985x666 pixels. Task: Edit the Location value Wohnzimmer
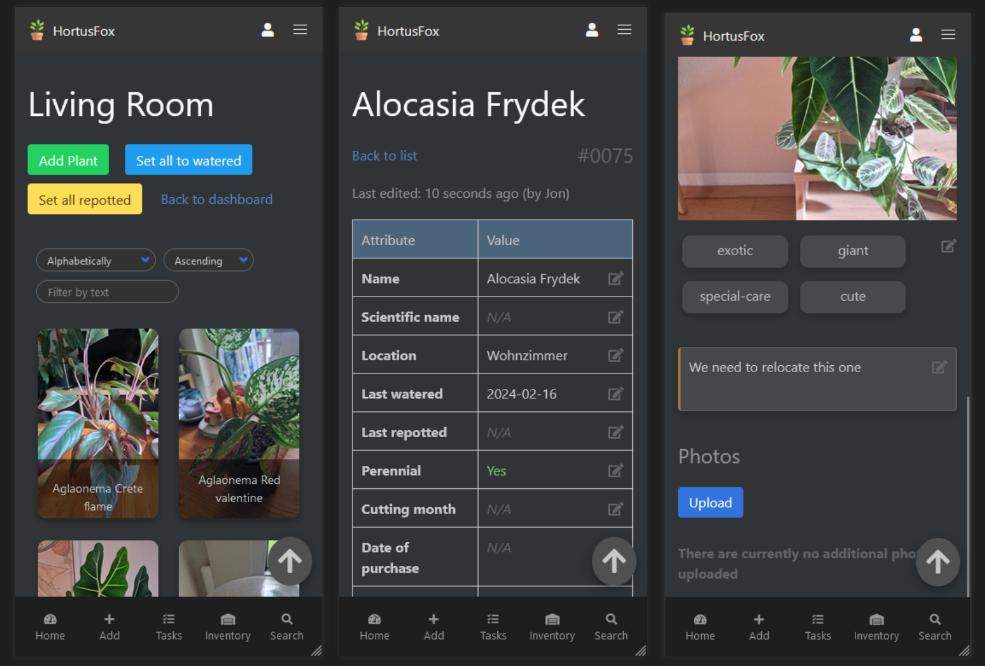pyautogui.click(x=615, y=355)
